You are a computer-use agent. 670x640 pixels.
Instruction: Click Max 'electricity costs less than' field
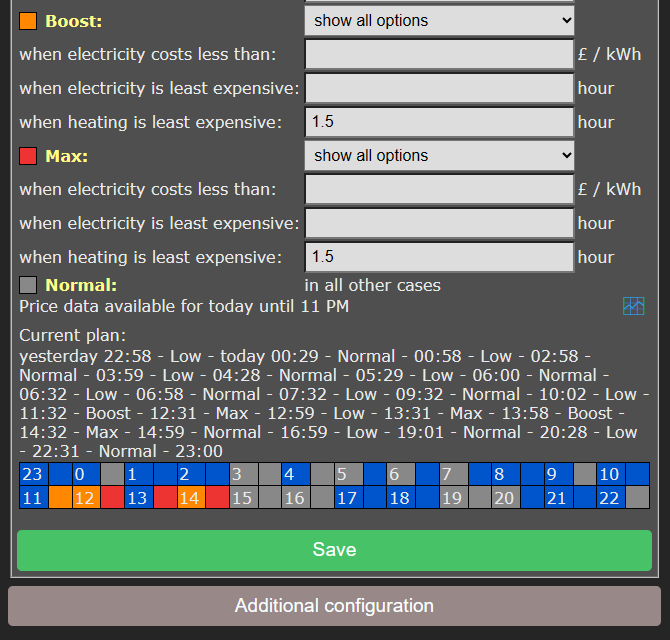pos(439,189)
